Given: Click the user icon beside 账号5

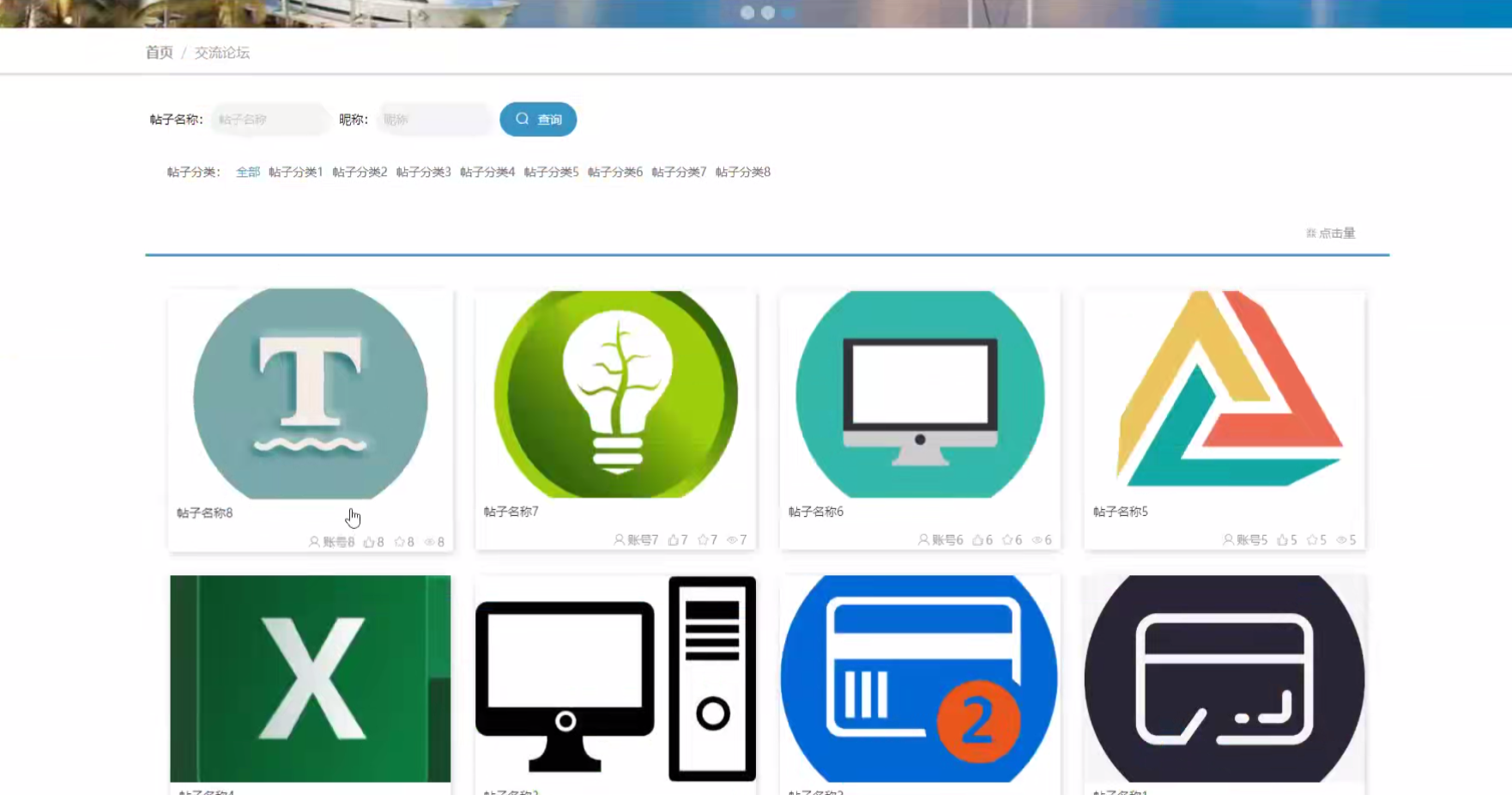Looking at the screenshot, I should point(1228,539).
